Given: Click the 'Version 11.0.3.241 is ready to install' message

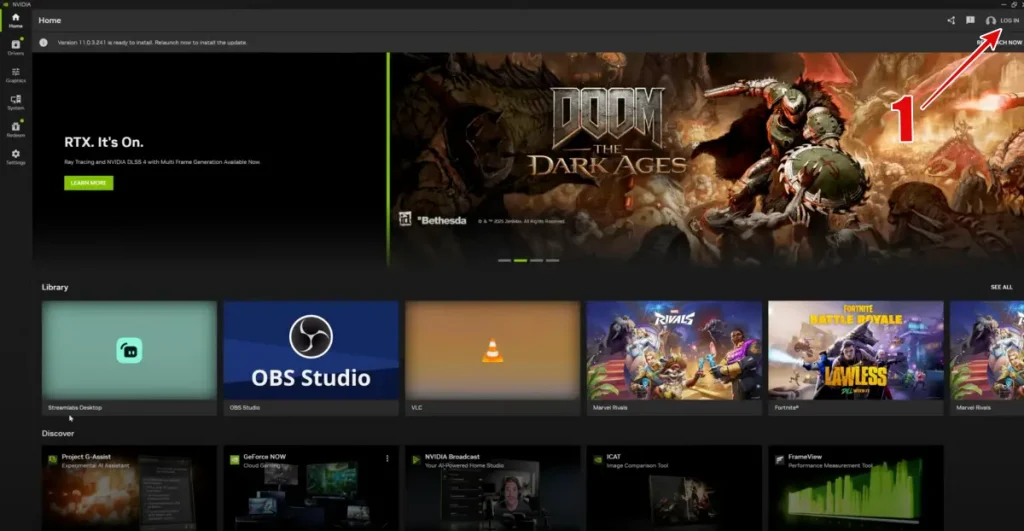Looking at the screenshot, I should (x=152, y=42).
